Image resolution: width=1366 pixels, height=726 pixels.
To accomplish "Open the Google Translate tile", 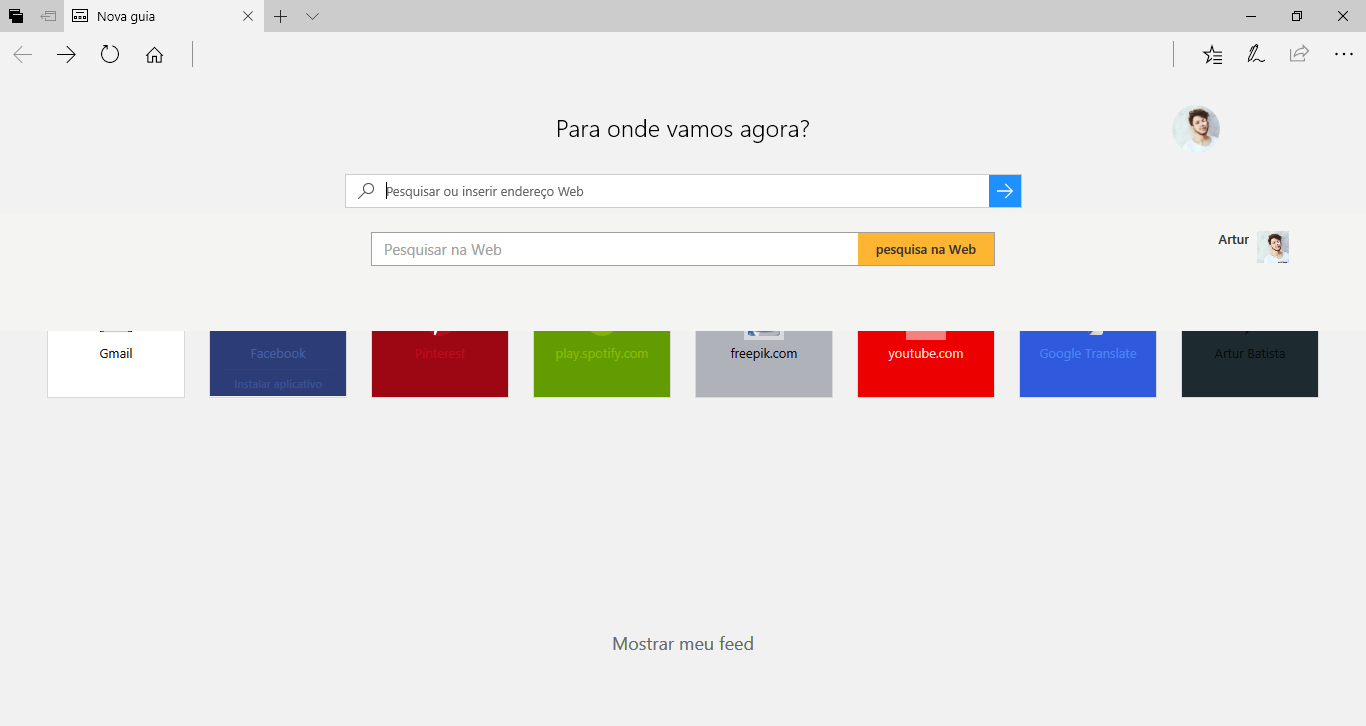I will pos(1088,363).
